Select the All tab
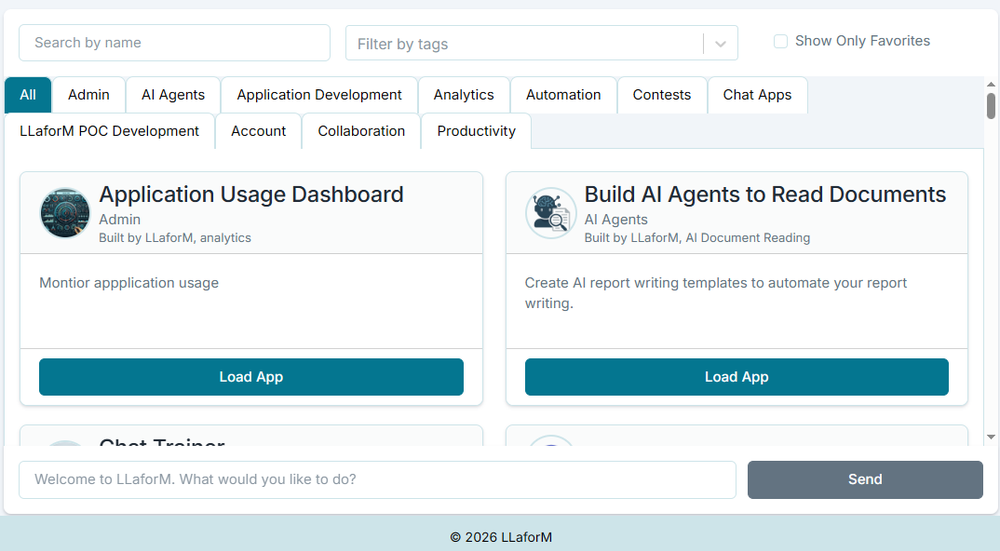1000x551 pixels. (28, 95)
